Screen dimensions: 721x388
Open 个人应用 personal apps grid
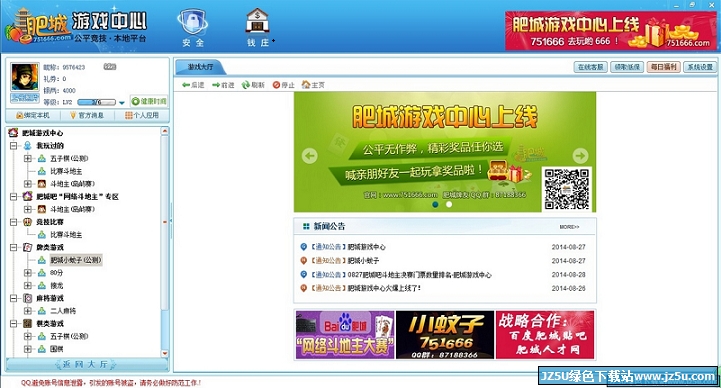(142, 115)
